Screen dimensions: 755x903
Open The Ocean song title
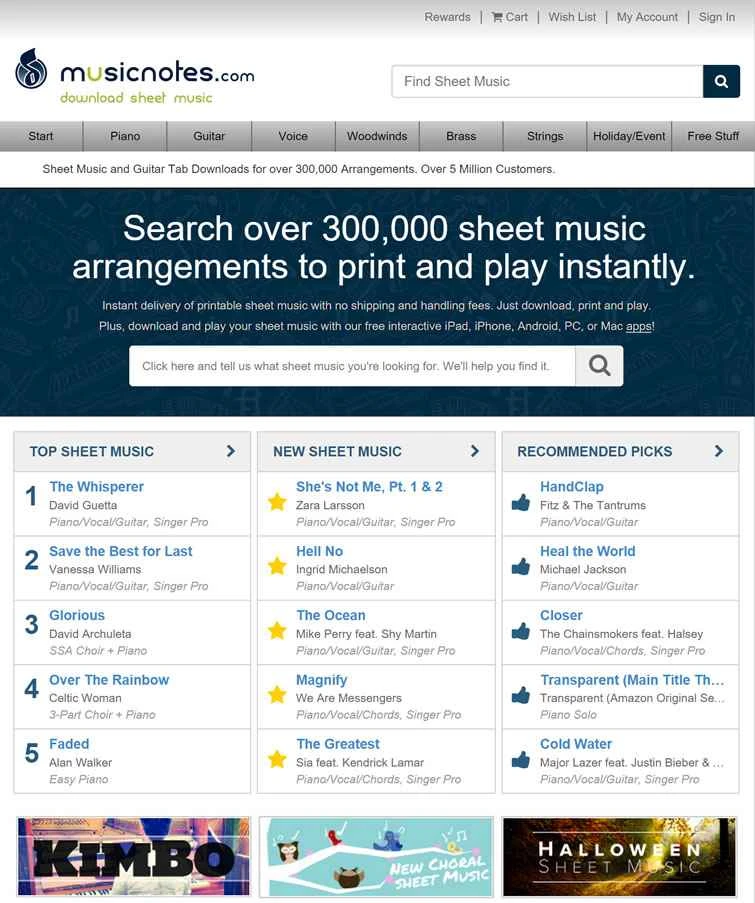coord(331,615)
